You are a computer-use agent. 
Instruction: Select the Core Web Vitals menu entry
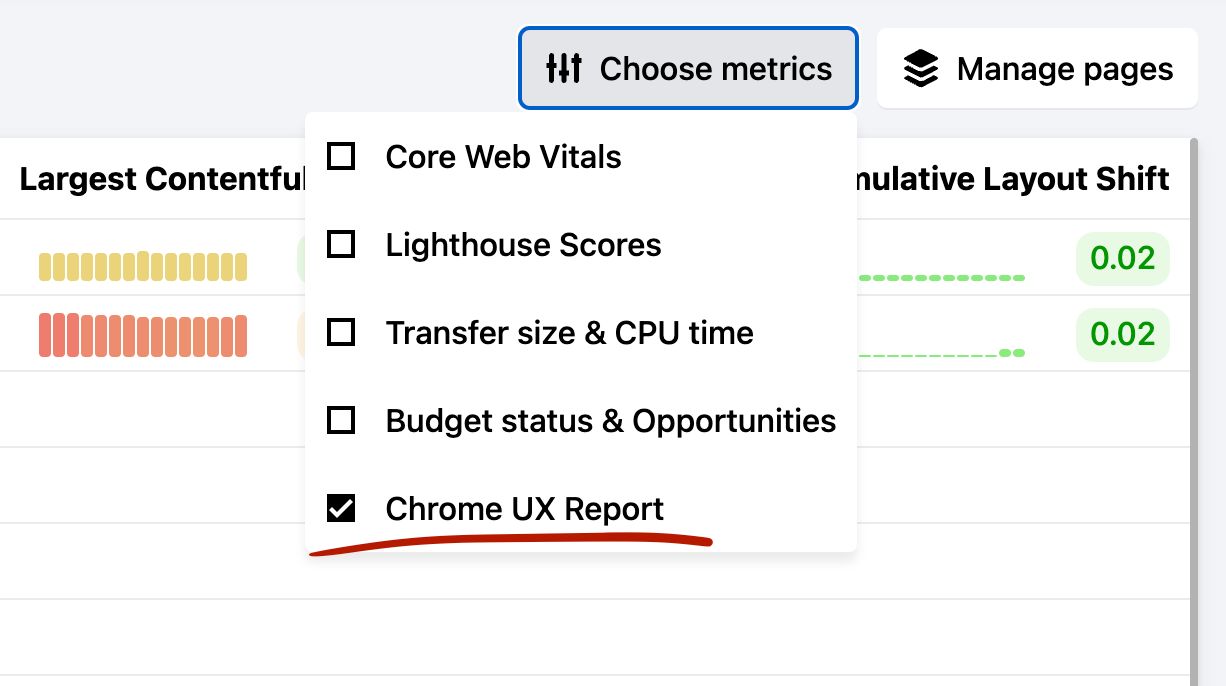coord(504,156)
